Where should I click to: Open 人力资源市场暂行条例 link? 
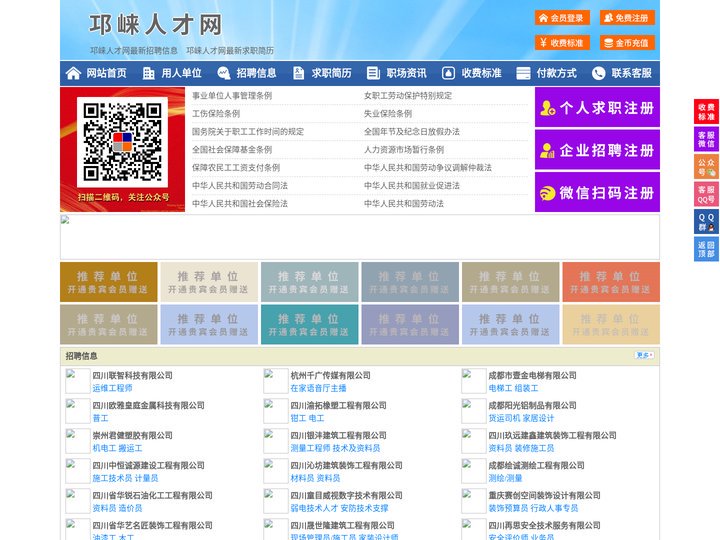pyautogui.click(x=404, y=150)
